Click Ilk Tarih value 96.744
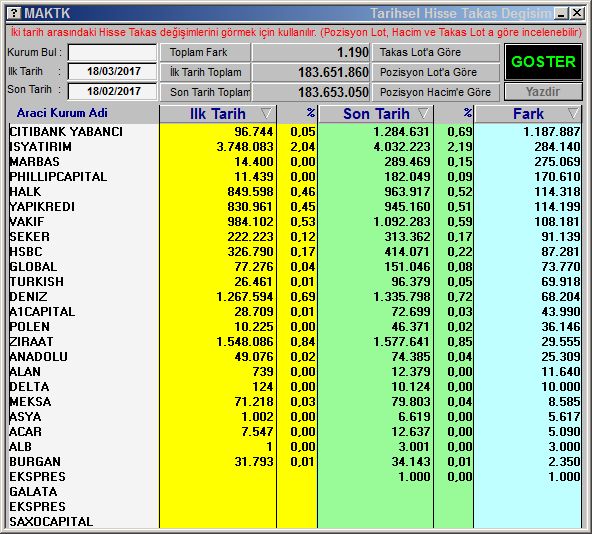592x534 pixels. coord(253,131)
